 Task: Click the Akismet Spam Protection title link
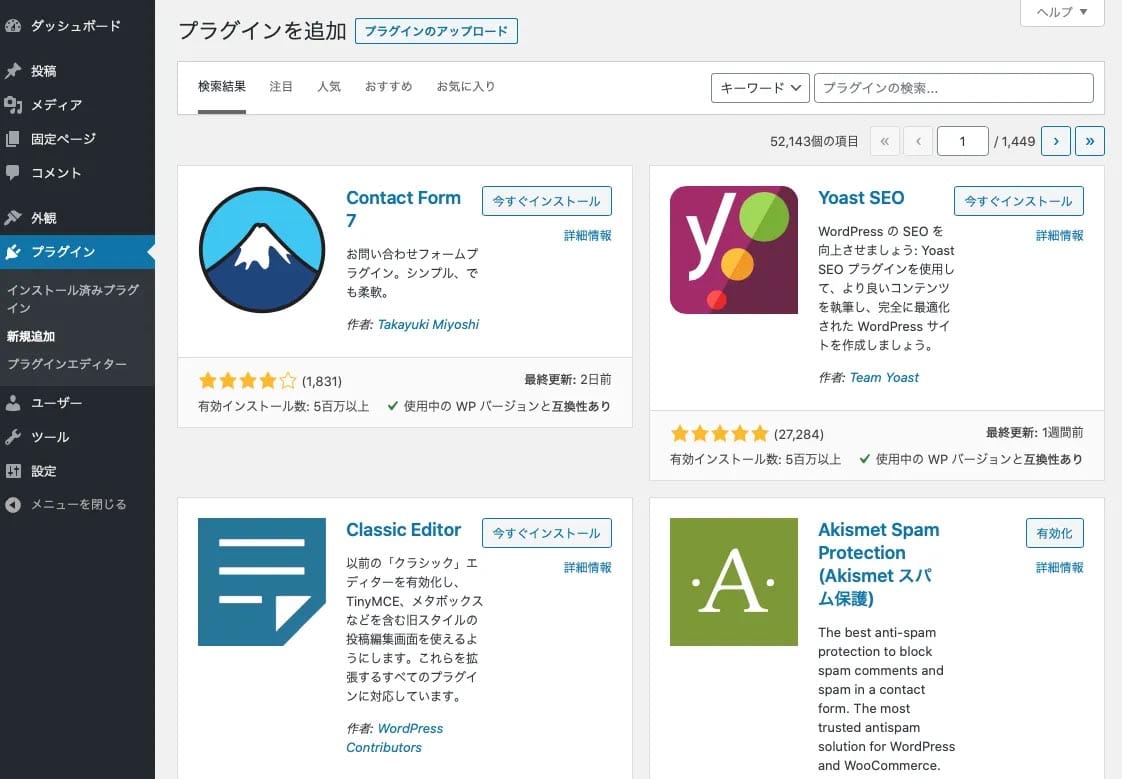[879, 564]
